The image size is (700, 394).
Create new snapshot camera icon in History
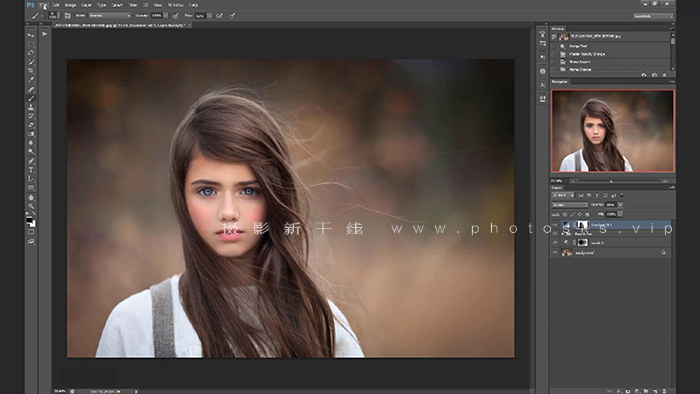(654, 75)
